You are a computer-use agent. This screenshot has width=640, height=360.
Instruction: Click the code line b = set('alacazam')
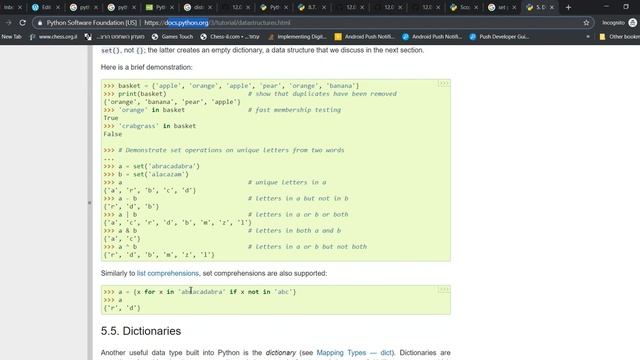coord(146,174)
